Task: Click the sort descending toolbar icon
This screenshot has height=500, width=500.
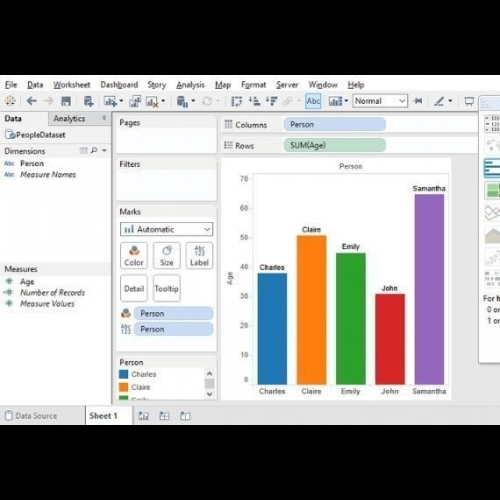Action: click(x=272, y=101)
